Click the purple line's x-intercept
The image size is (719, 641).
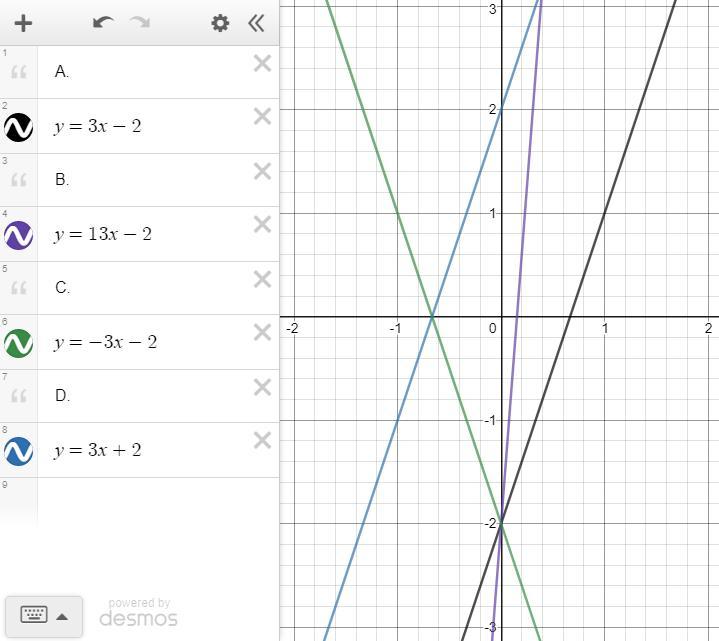click(x=517, y=316)
